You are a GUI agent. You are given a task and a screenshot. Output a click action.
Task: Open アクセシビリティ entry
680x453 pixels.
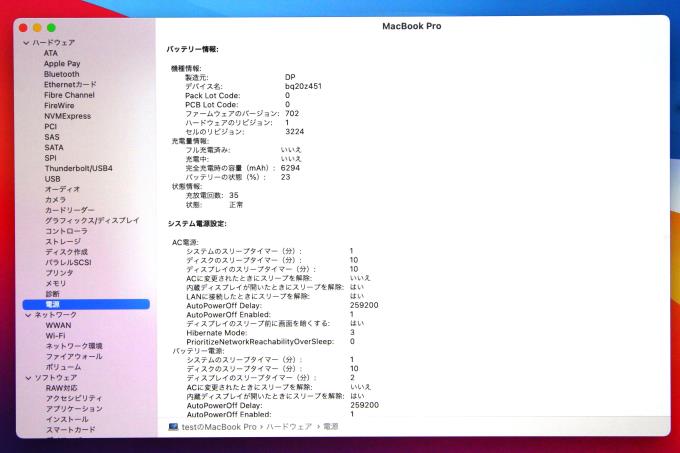(x=74, y=398)
